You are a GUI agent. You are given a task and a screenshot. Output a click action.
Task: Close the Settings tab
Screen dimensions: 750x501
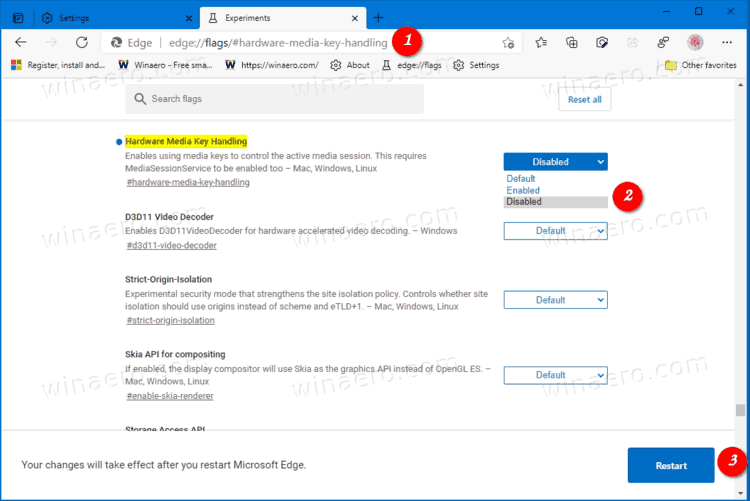[188, 19]
